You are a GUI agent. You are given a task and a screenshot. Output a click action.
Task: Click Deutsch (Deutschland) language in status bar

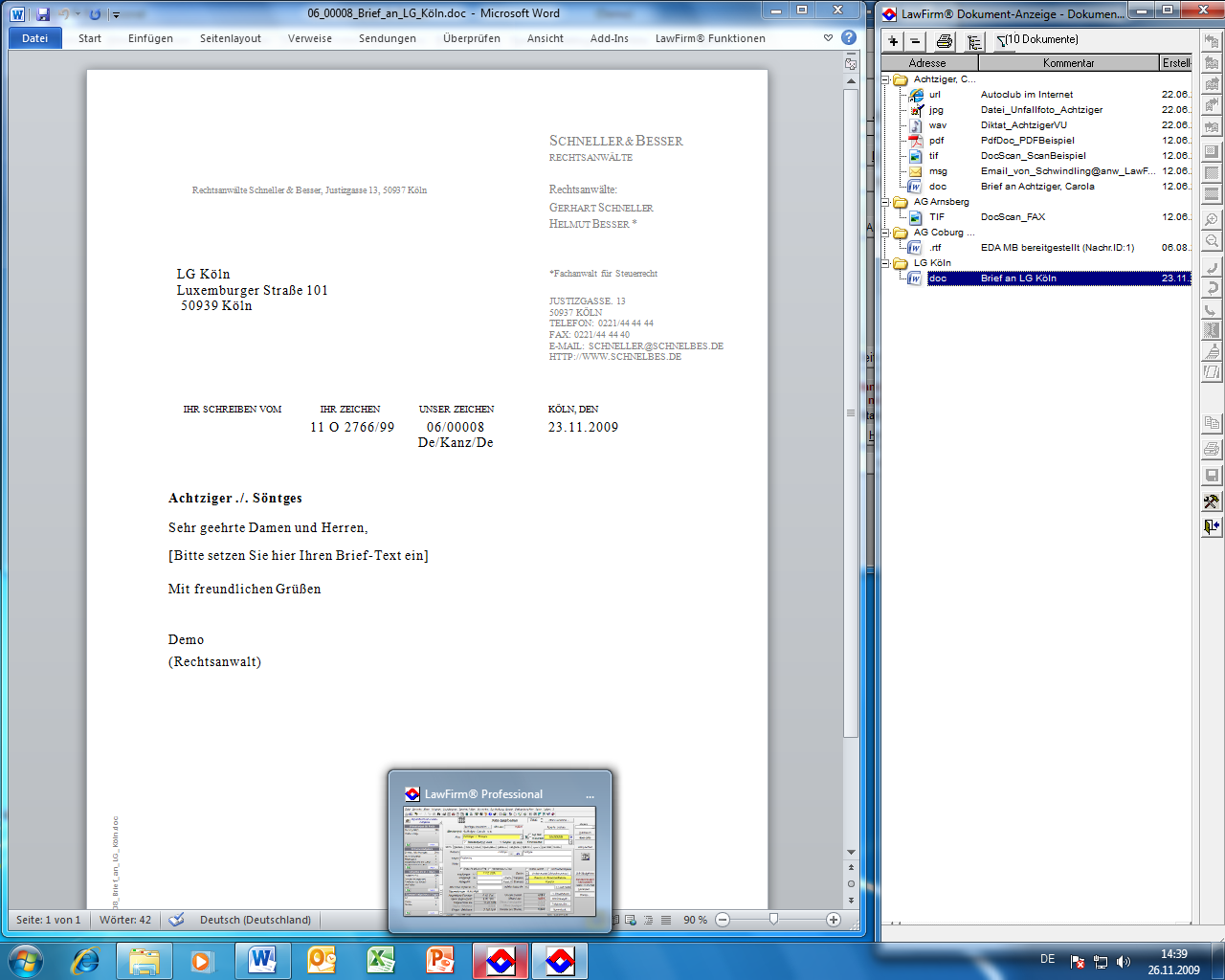click(256, 920)
